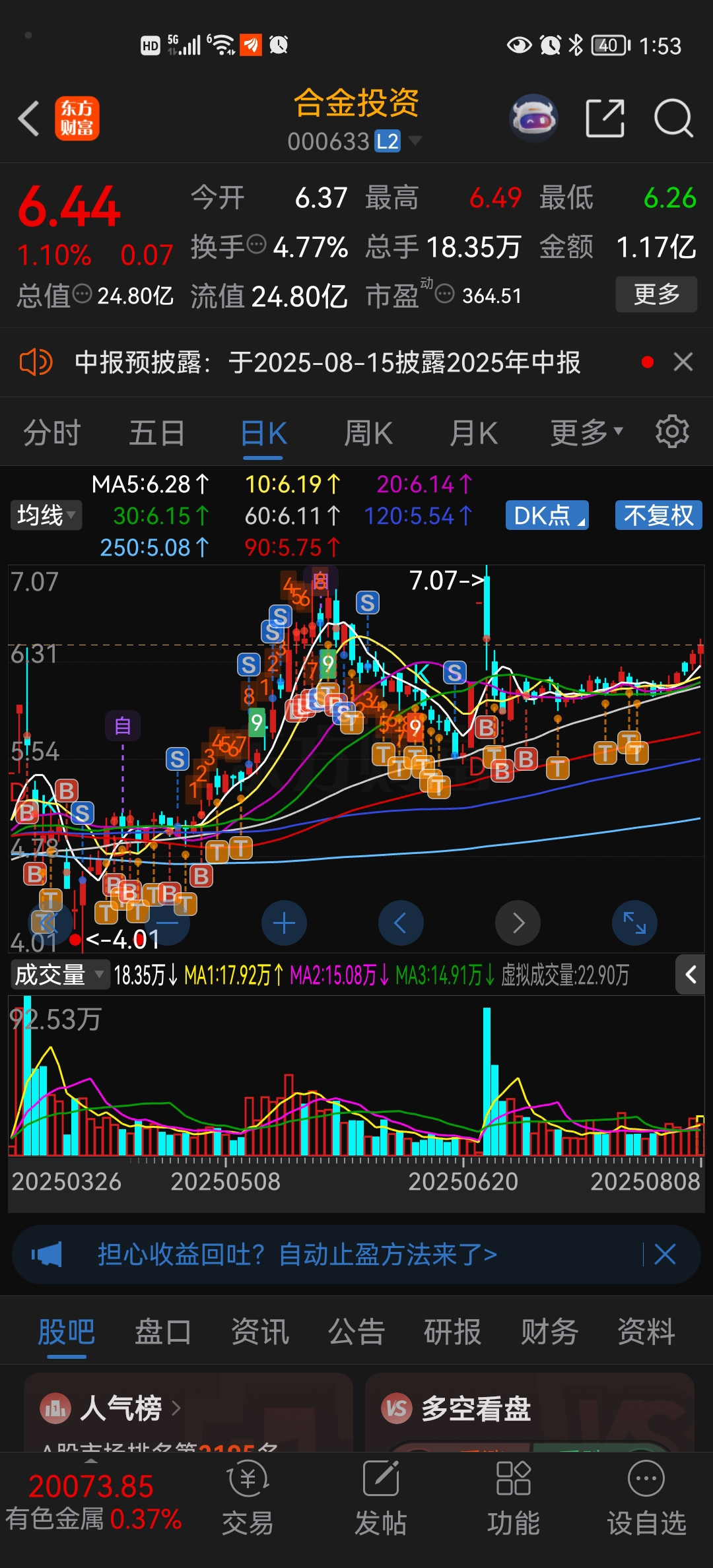
Task: Collapse side panel chevron by volume
Action: [x=691, y=975]
